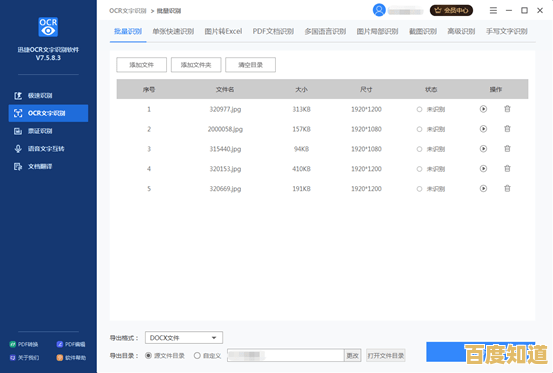Screen dimensions: 553x373
Task: Open the 会员中心 member center button
Action: pos(451,10)
